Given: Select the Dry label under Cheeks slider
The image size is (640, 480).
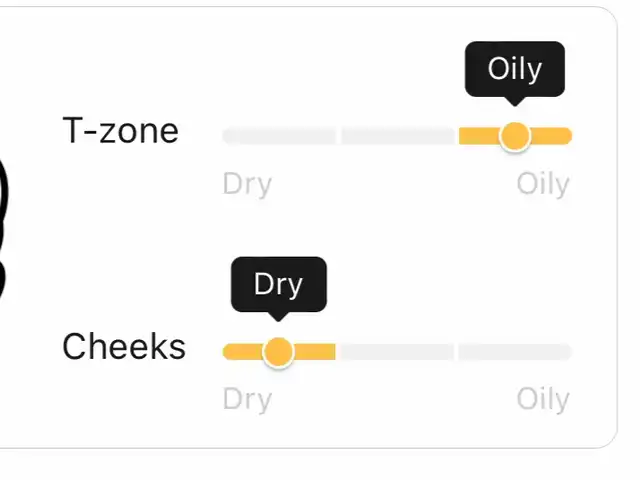Looking at the screenshot, I should pyautogui.click(x=247, y=400).
